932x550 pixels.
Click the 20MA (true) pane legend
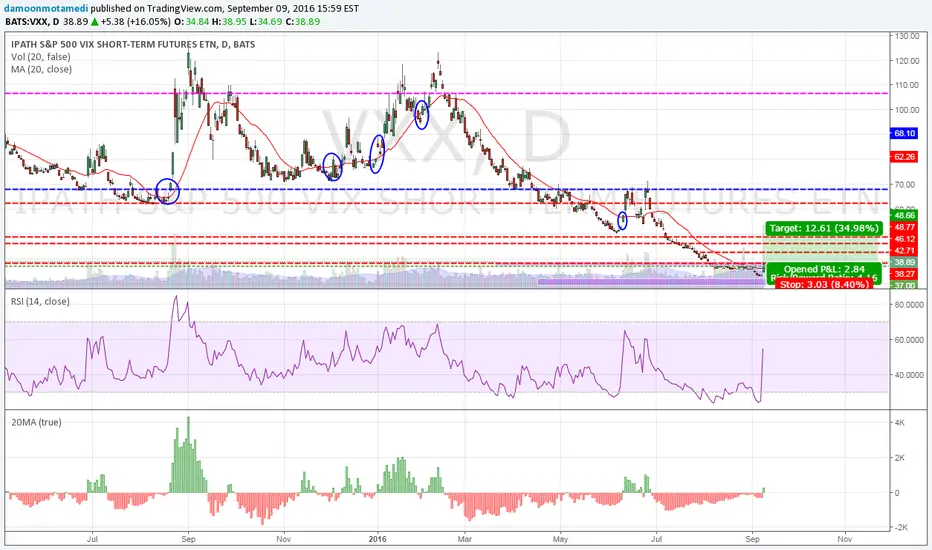point(36,422)
